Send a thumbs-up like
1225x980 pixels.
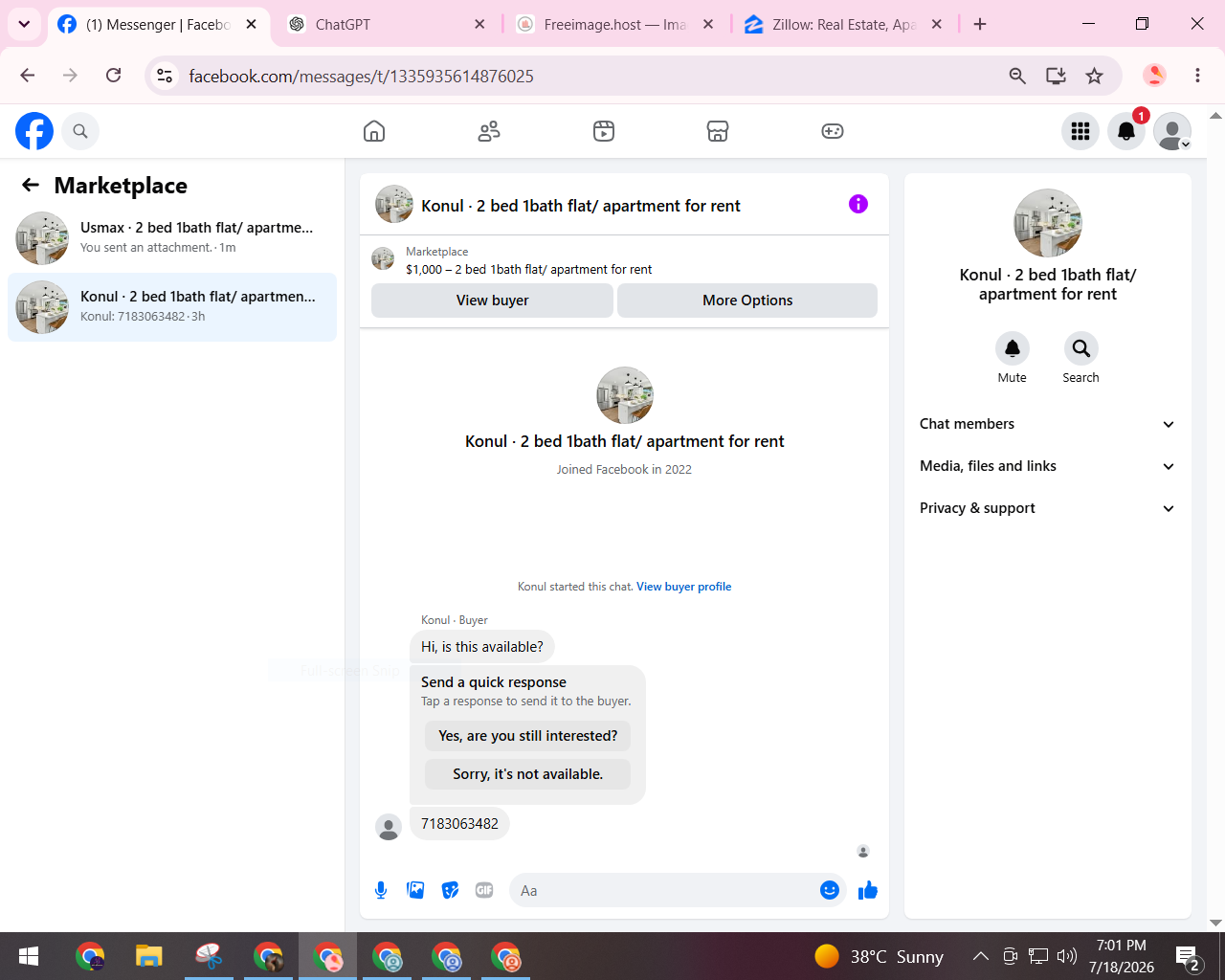868,891
